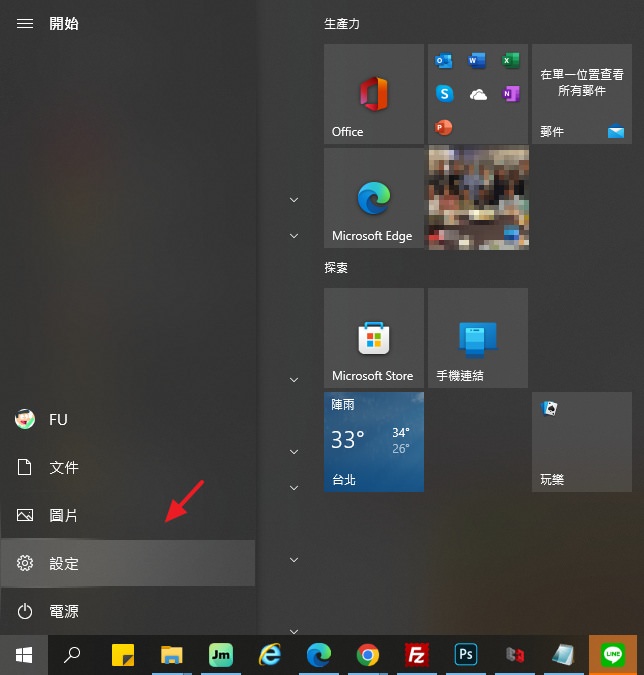Open the FU user account
The width and height of the screenshot is (644, 675).
click(x=128, y=419)
